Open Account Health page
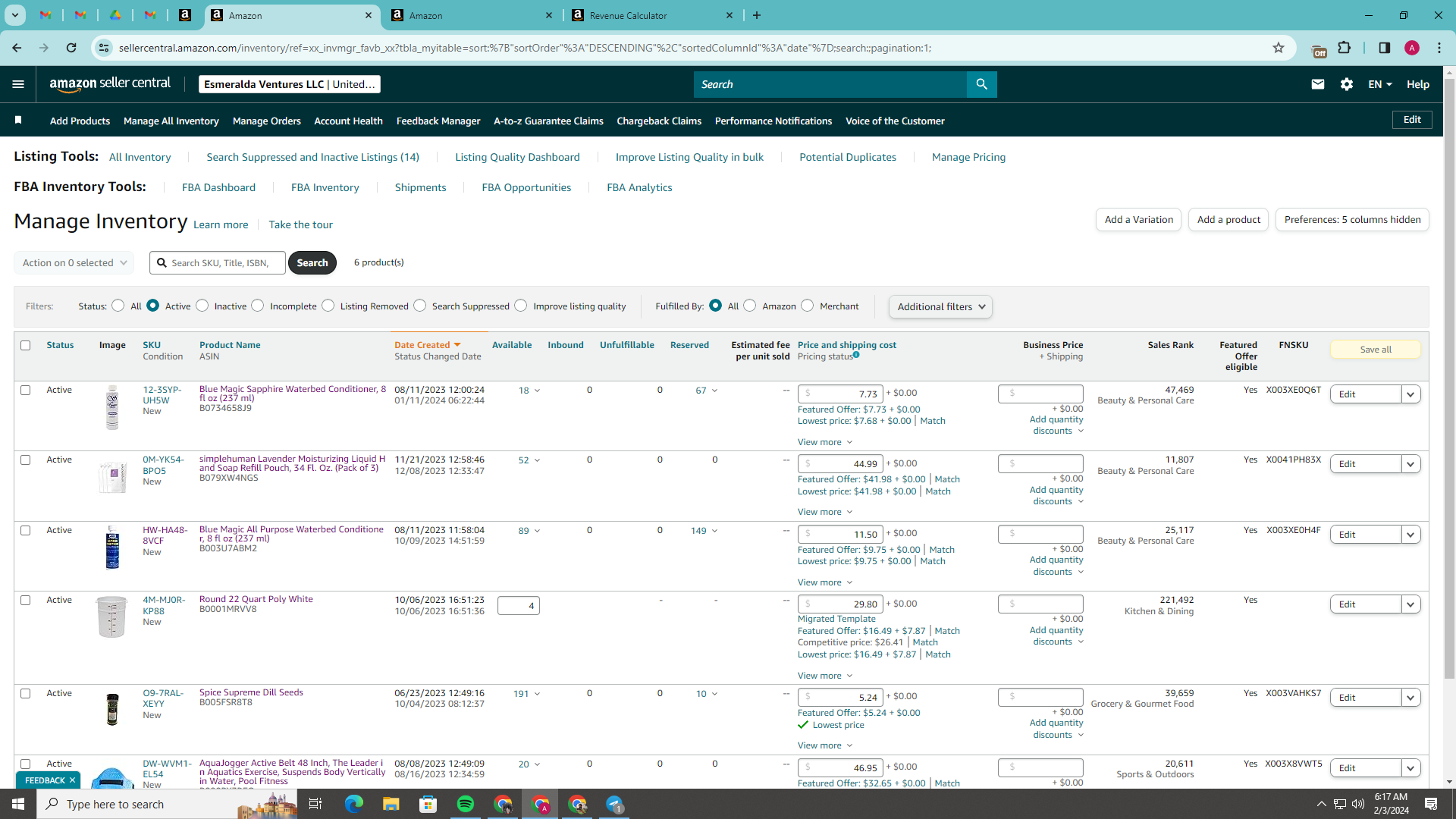This screenshot has width=1456, height=819. [348, 121]
